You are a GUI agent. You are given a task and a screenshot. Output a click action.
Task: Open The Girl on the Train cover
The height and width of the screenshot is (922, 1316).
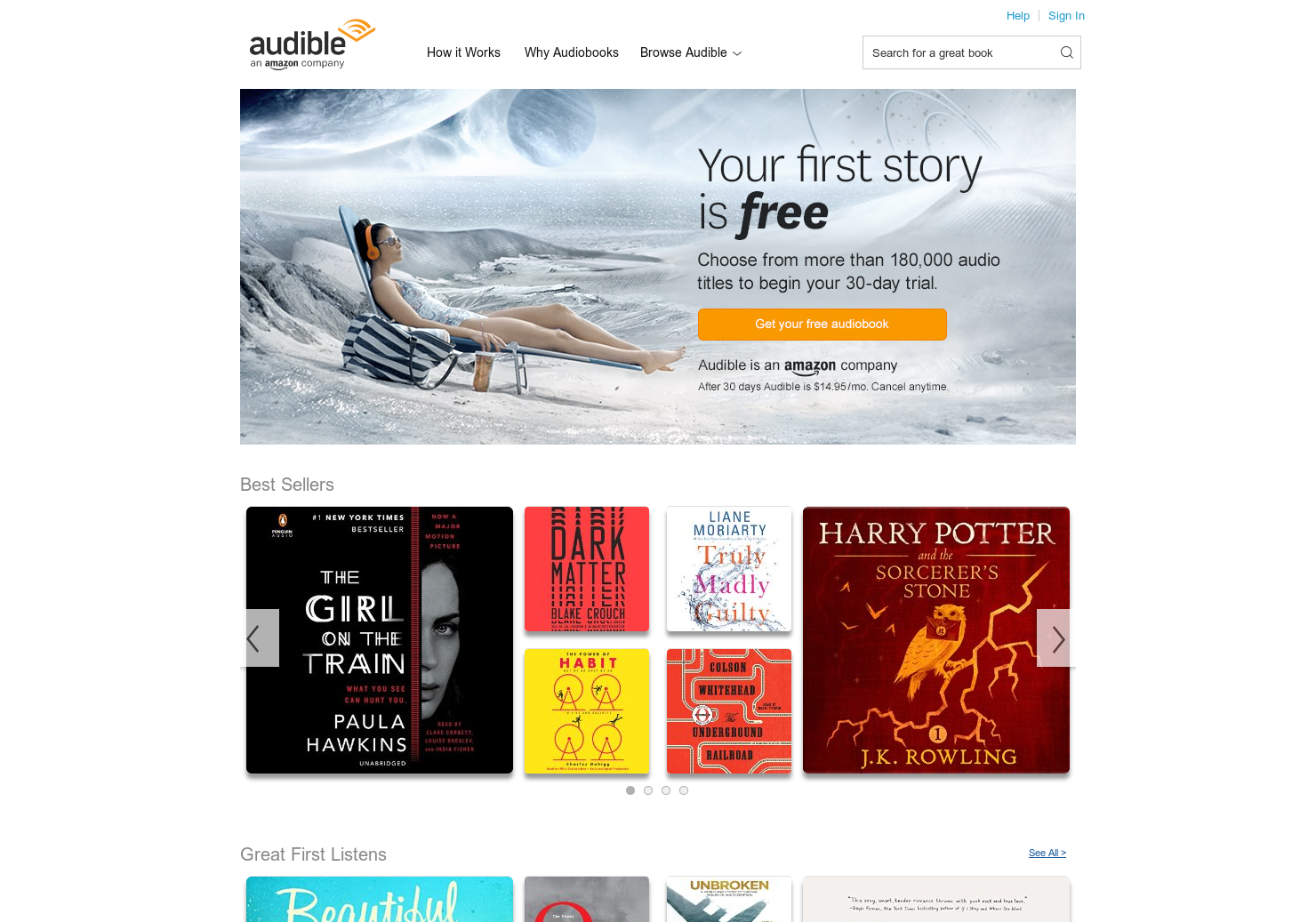(380, 640)
